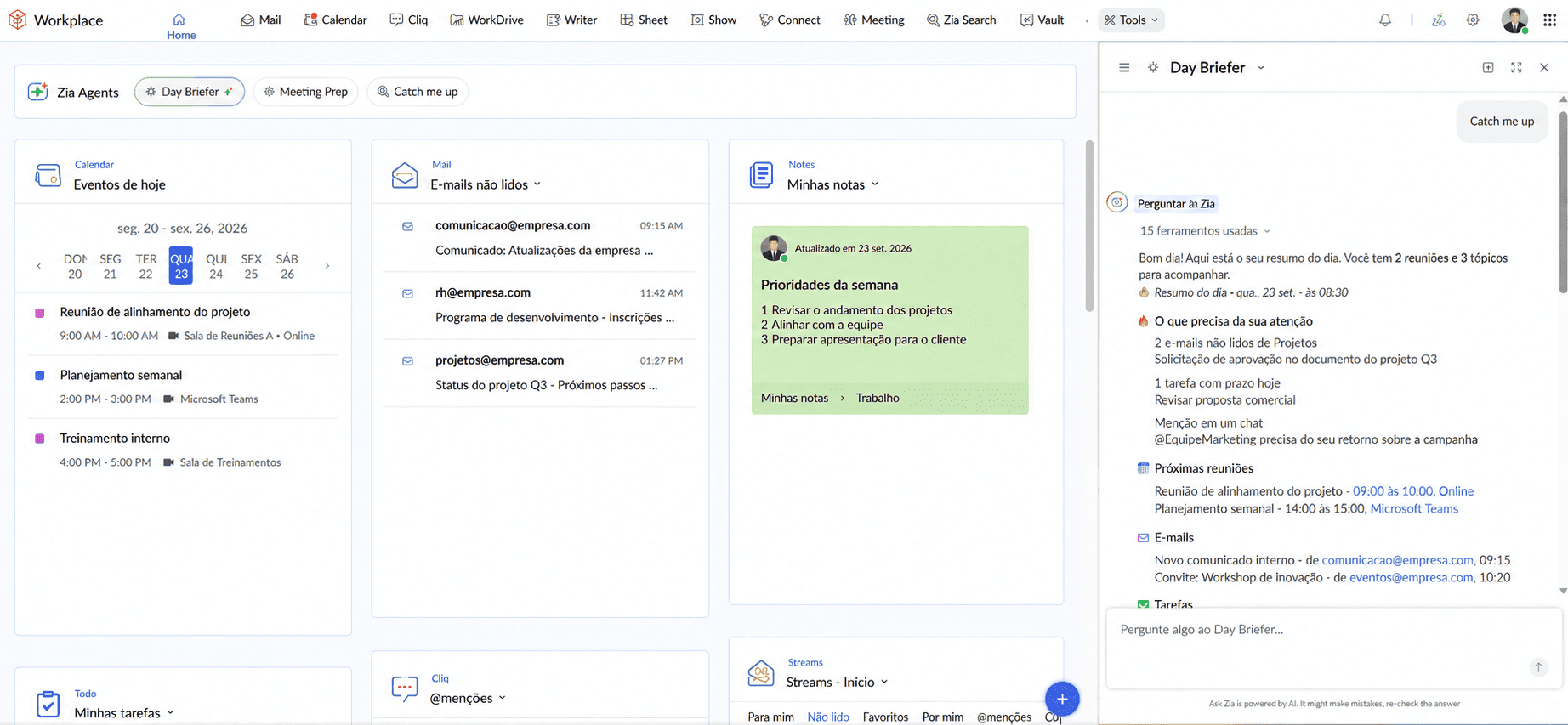Select Thursday 24 in the calendar
The image size is (1568, 725).
(216, 266)
